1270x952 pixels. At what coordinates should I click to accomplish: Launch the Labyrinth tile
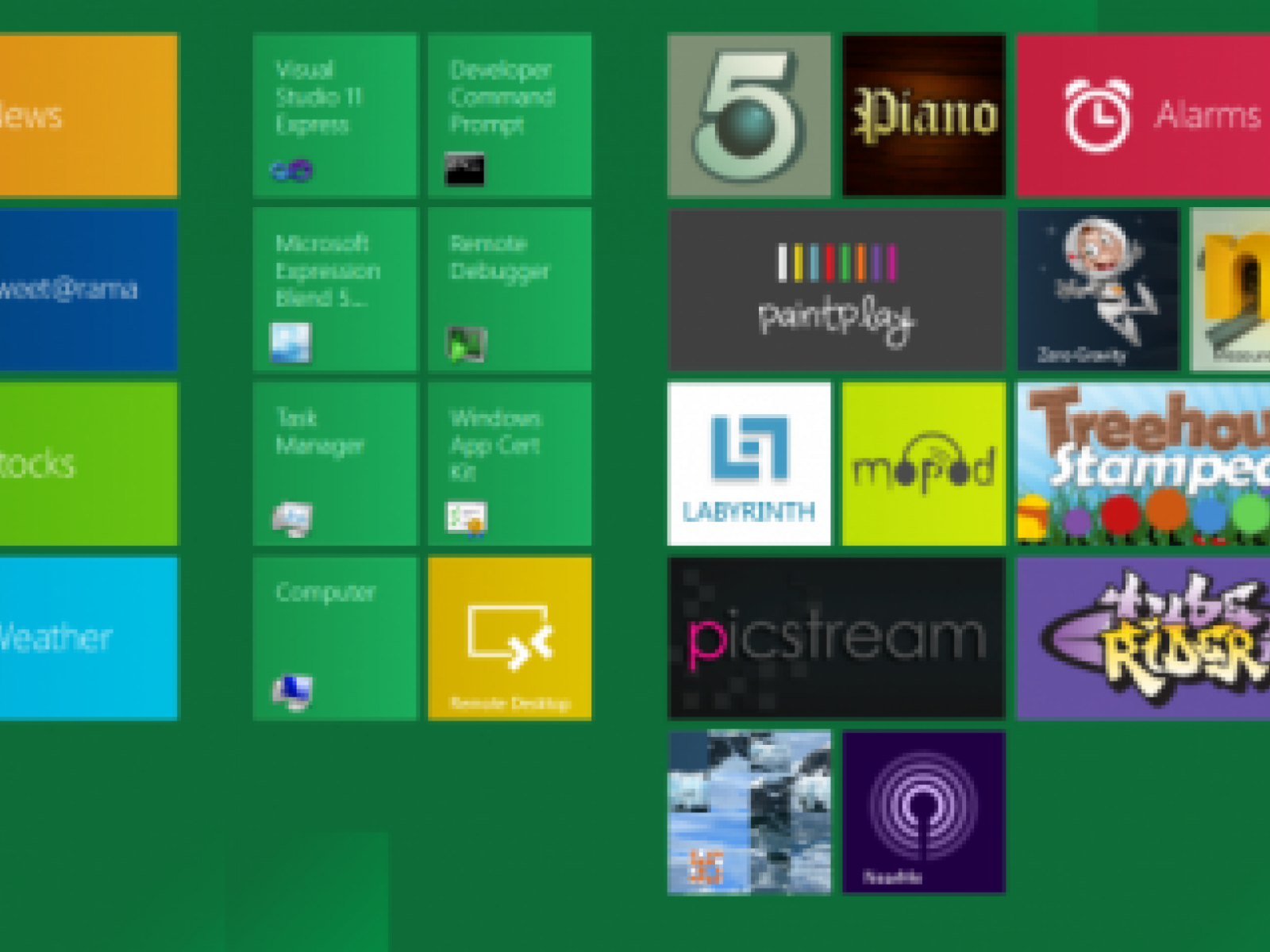(749, 464)
